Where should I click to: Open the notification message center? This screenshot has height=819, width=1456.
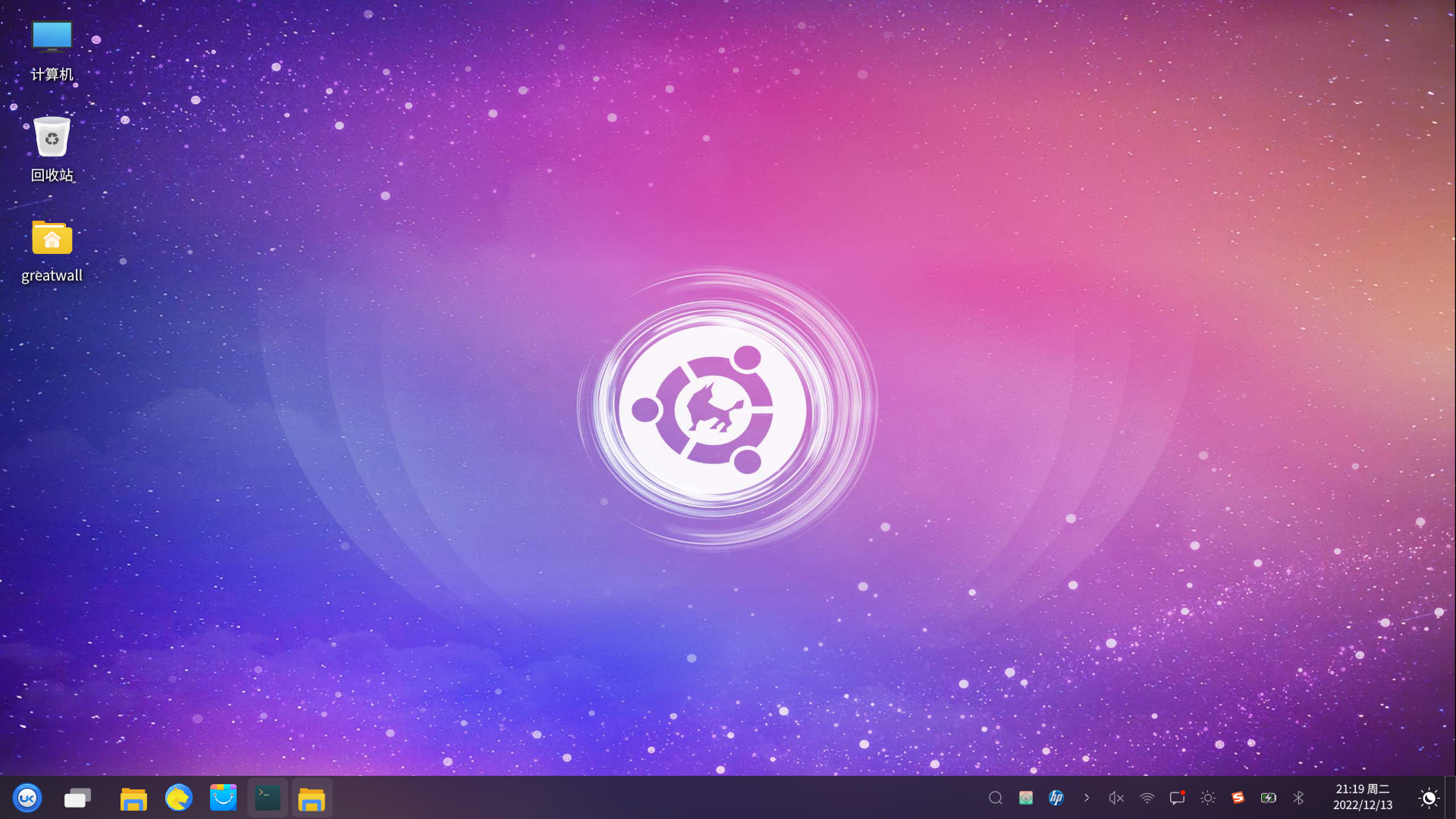click(x=1177, y=798)
